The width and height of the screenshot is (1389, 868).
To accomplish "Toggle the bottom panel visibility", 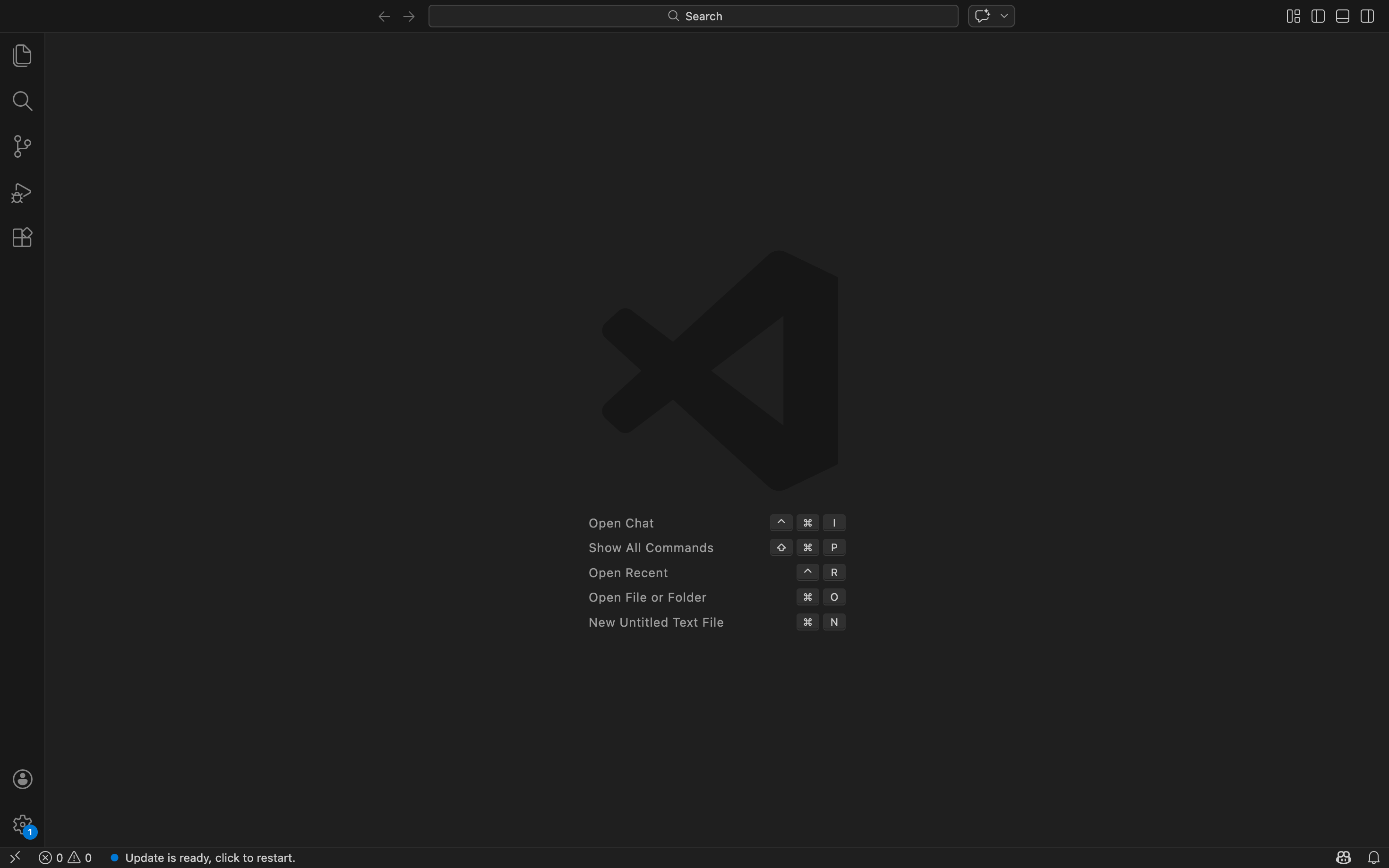I will tap(1343, 16).
